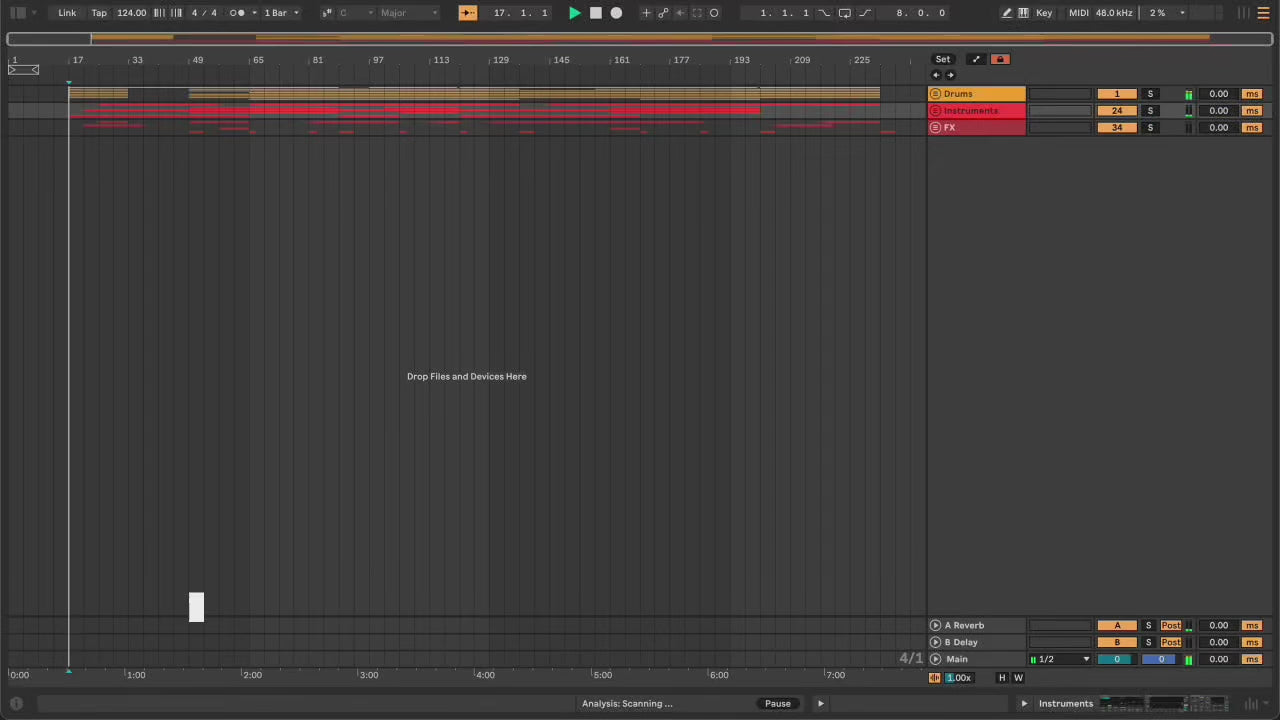Open Main output 1/2 dropdown
Image resolution: width=1280 pixels, height=720 pixels.
coord(1062,659)
